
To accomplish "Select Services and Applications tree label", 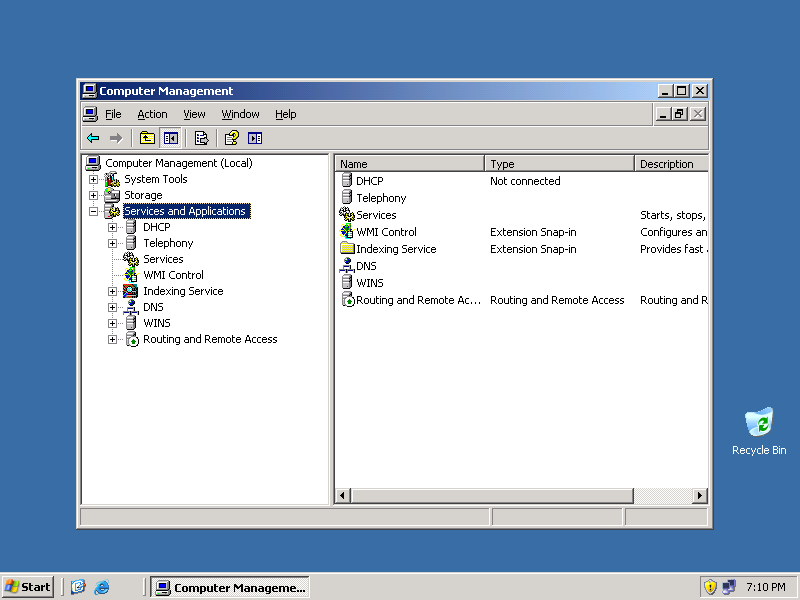I will (187, 211).
